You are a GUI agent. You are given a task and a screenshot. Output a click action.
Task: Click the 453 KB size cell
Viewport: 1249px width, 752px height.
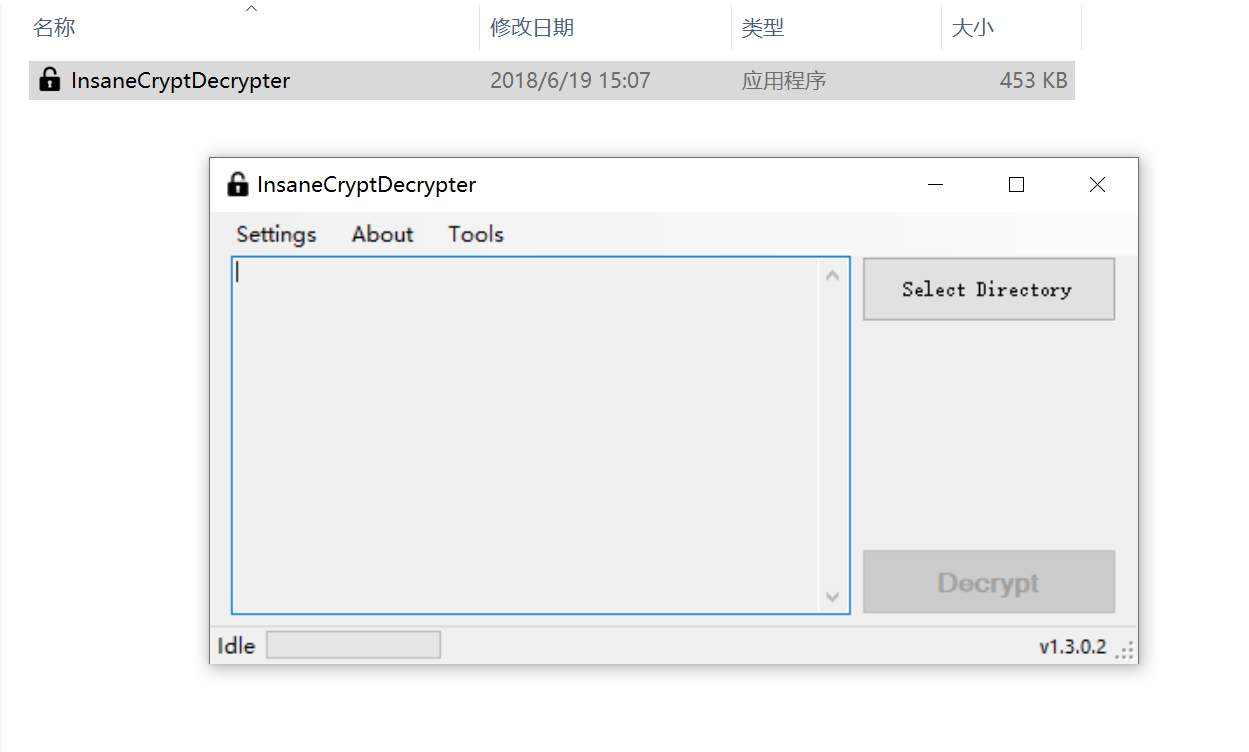pos(1033,81)
